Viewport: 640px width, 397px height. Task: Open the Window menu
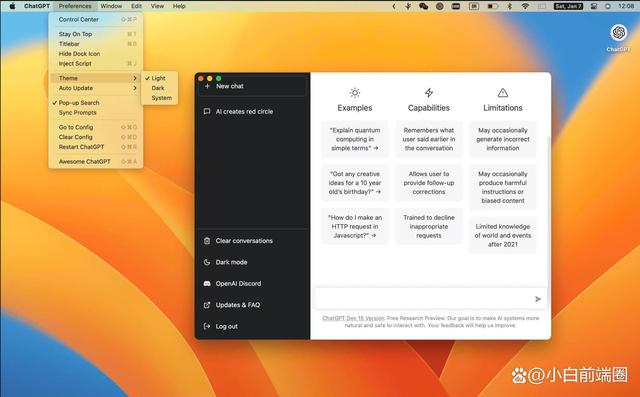111,6
